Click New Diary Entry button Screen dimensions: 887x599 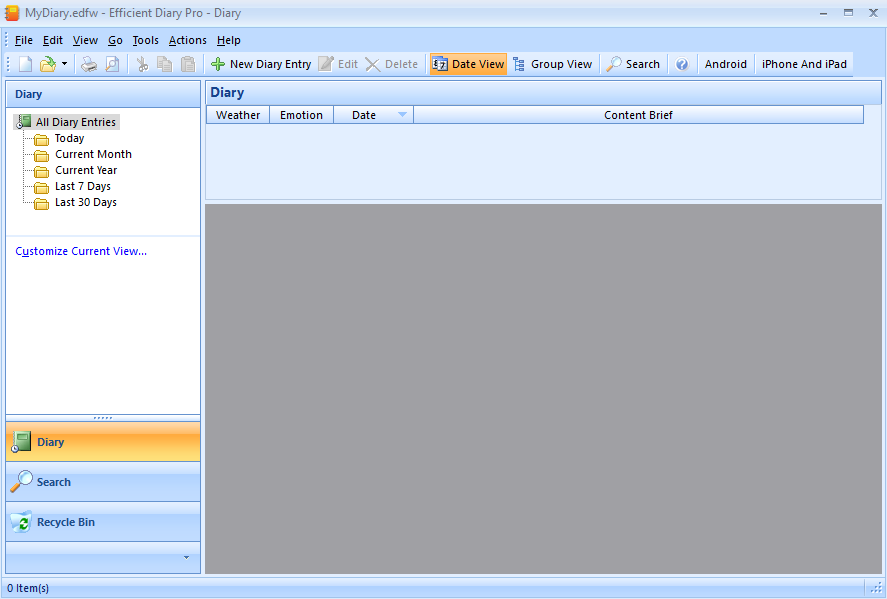click(261, 64)
